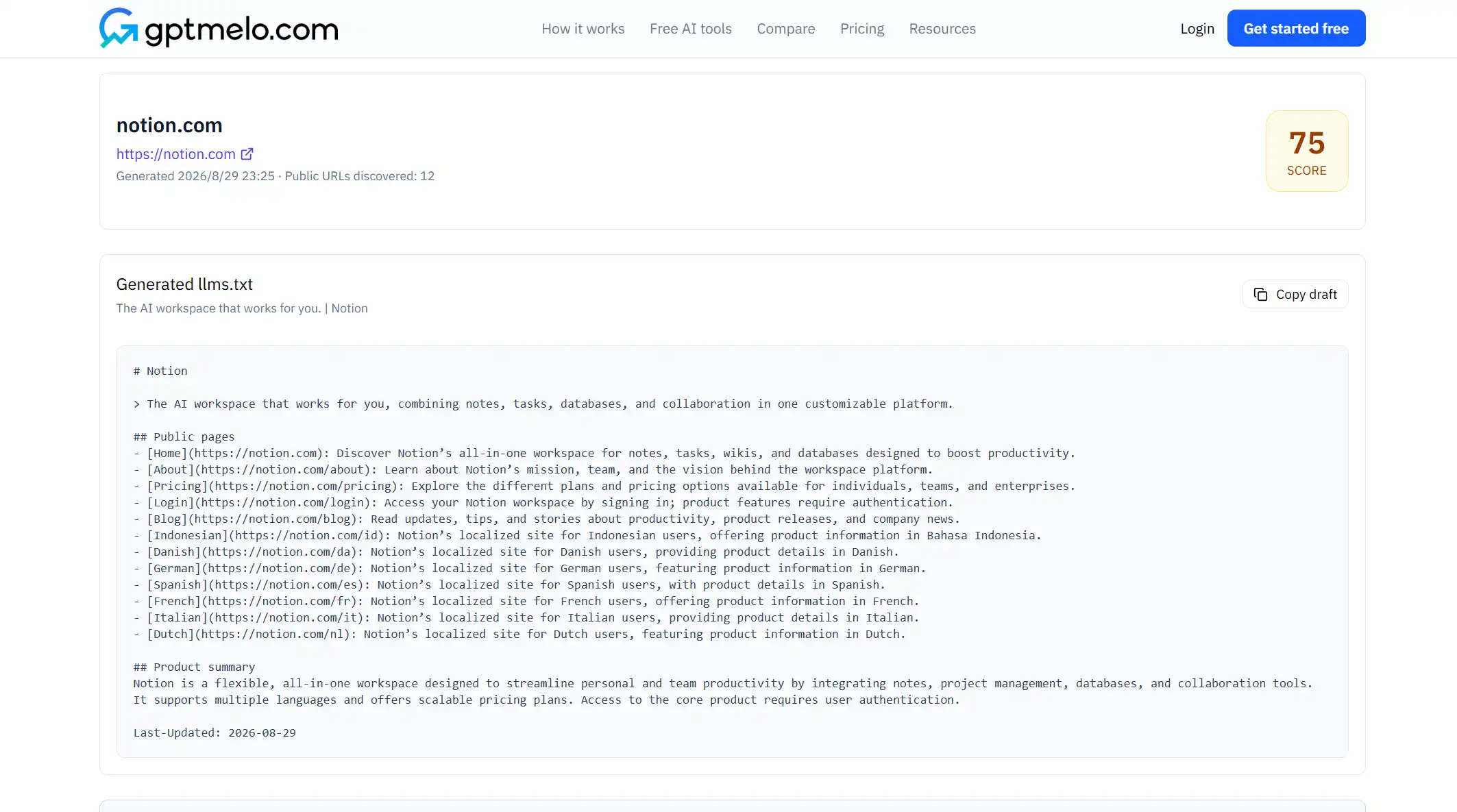Click the 'It supports multiple languages' line
The height and width of the screenshot is (812, 1457).
(547, 700)
